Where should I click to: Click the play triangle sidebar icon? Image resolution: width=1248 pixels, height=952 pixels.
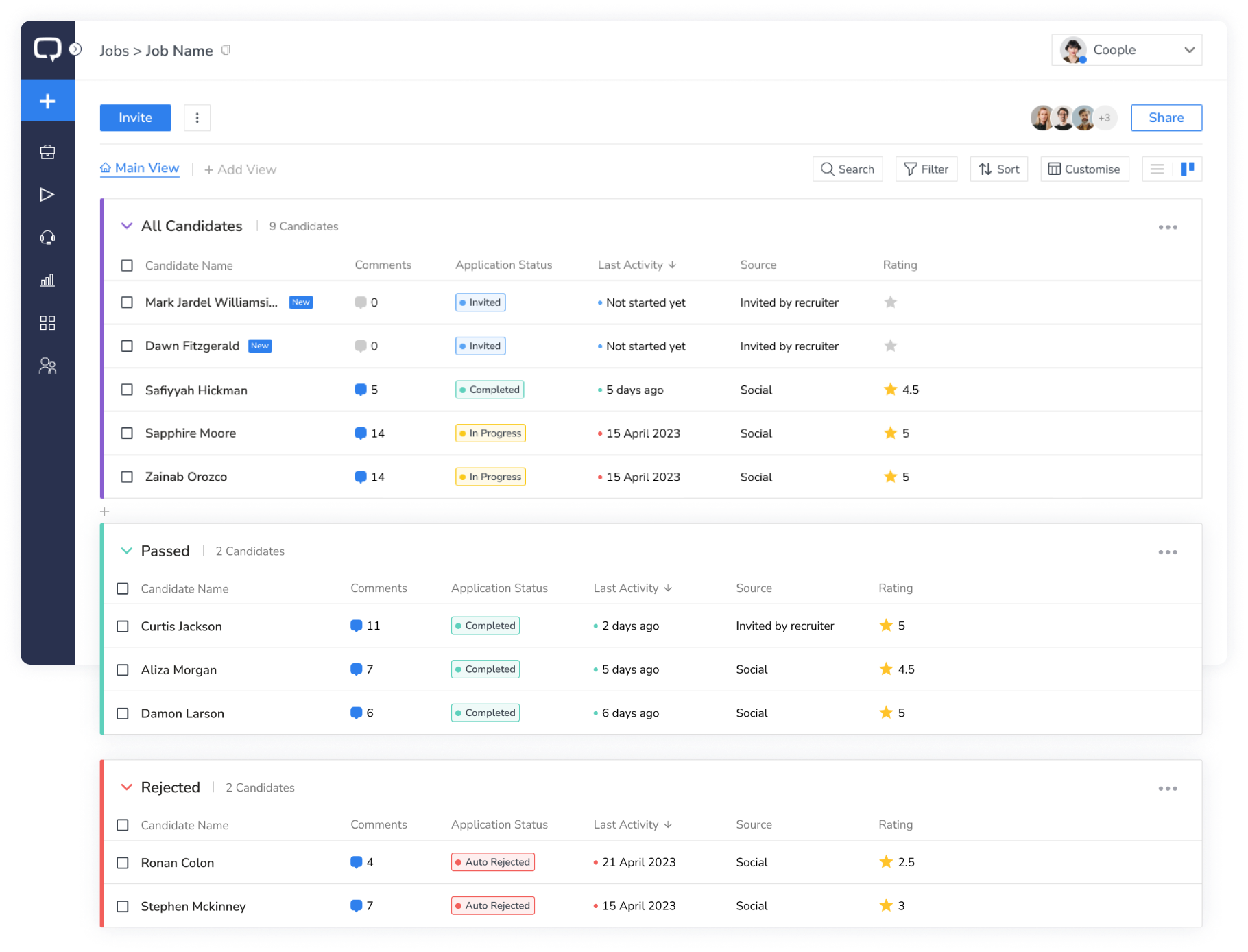(x=47, y=195)
